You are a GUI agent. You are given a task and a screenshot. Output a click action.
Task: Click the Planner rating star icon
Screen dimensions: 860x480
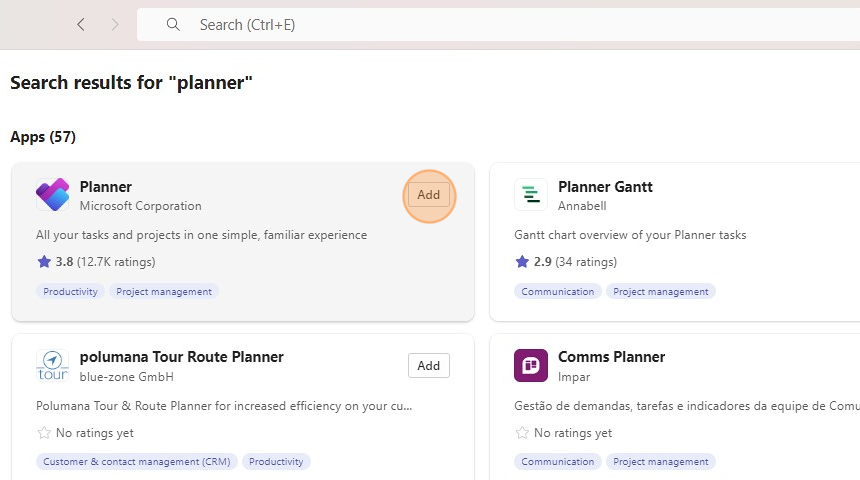click(x=44, y=262)
